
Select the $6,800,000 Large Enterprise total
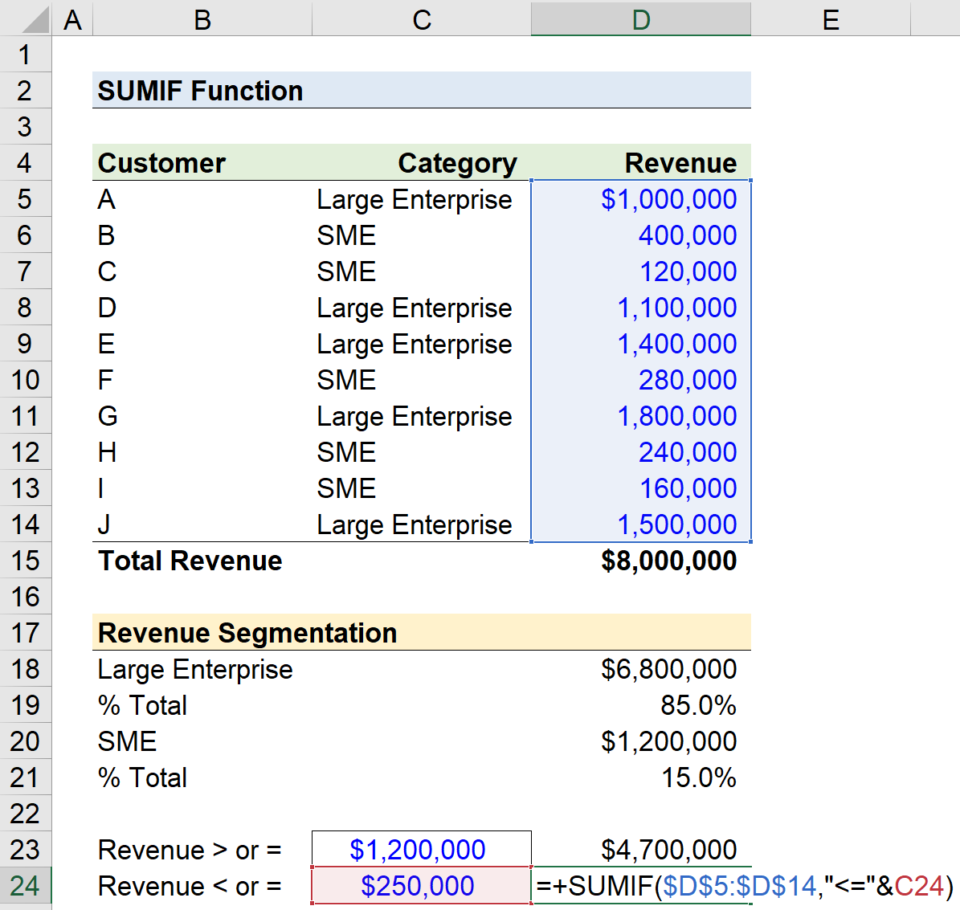(668, 669)
